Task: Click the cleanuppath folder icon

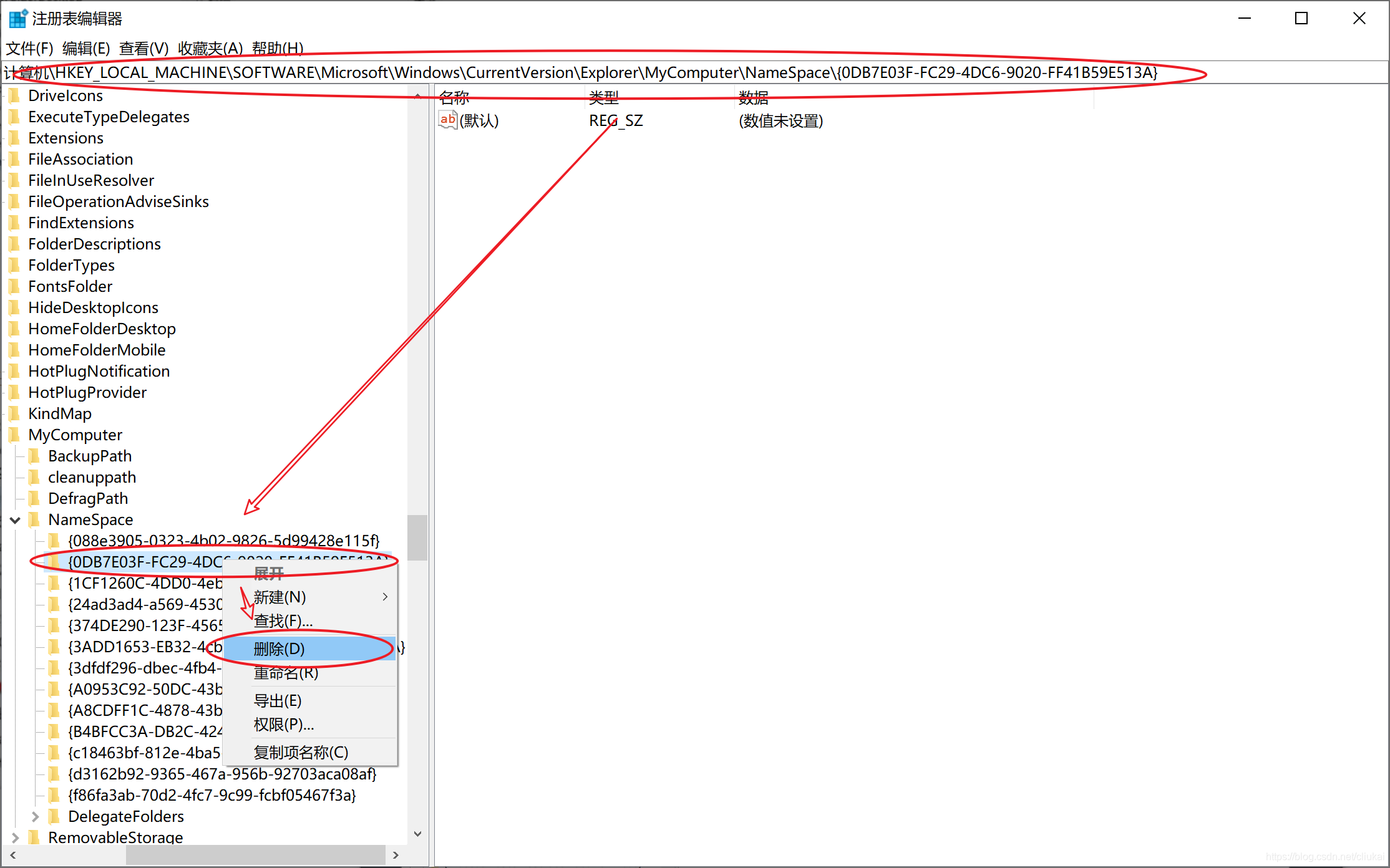Action: click(35, 477)
